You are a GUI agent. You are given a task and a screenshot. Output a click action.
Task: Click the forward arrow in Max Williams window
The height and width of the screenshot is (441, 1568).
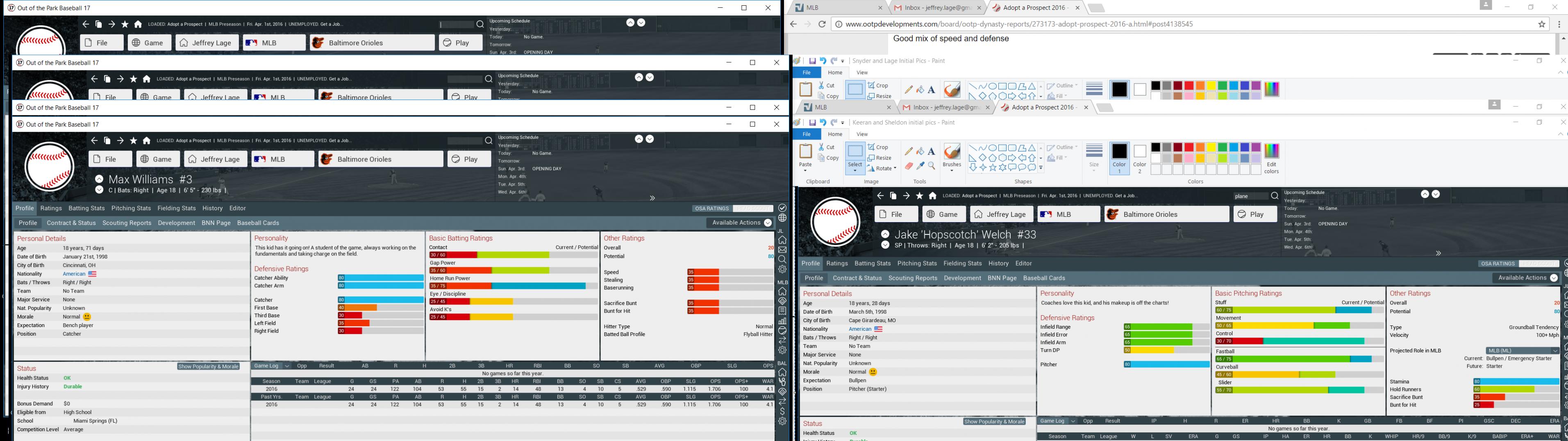click(x=120, y=141)
